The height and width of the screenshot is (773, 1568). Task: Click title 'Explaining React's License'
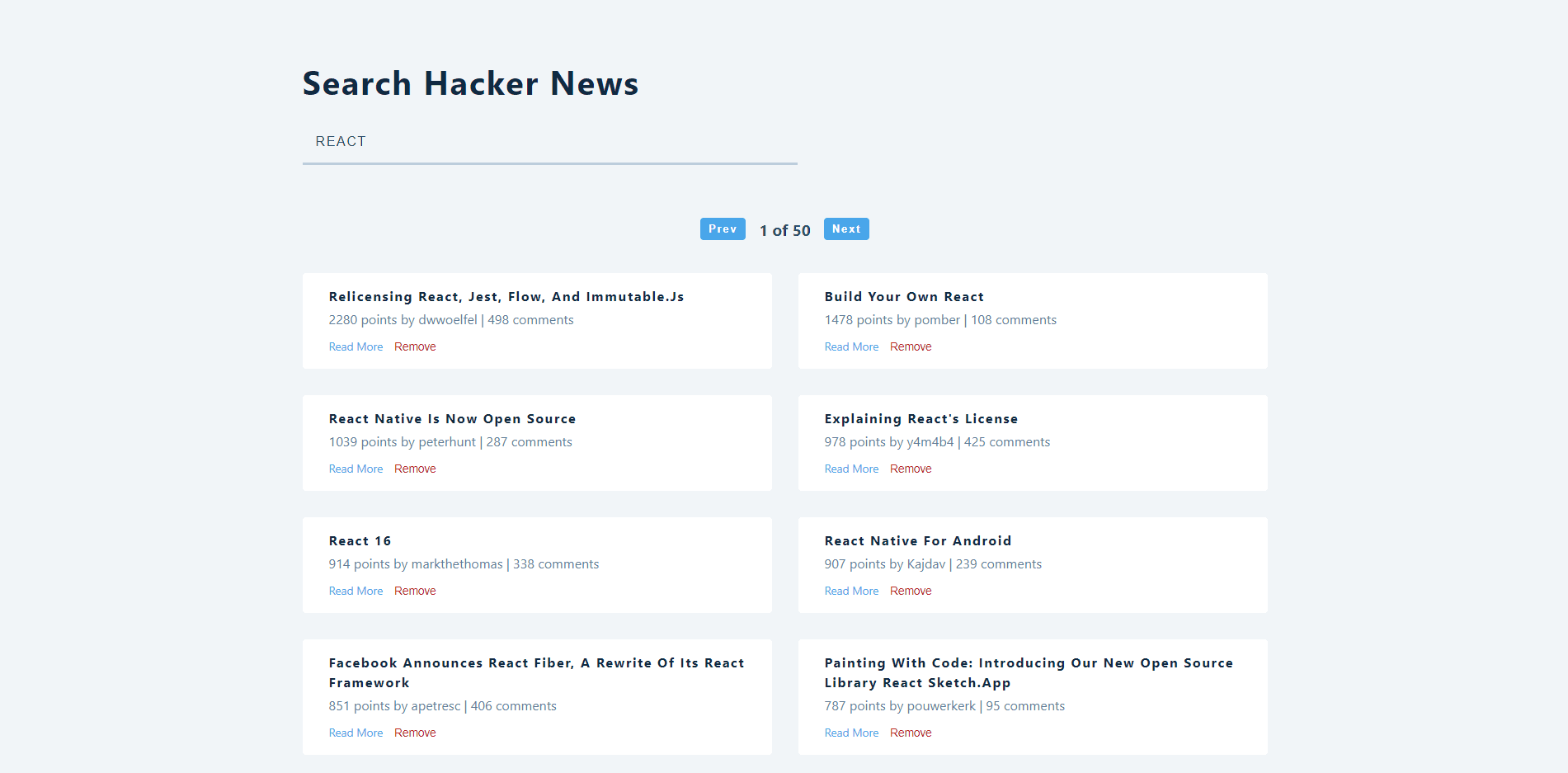coord(921,419)
